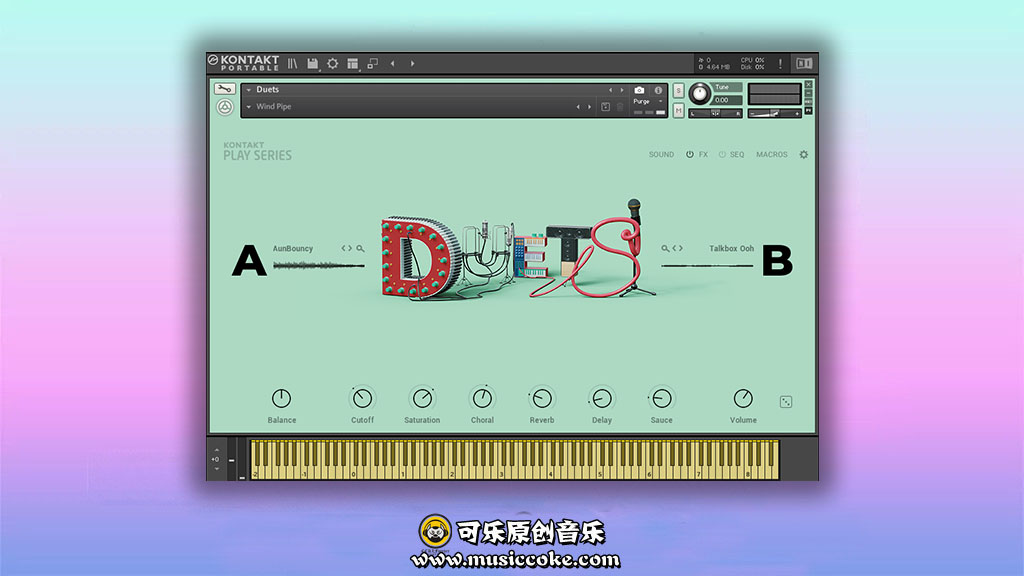Image resolution: width=1024 pixels, height=576 pixels.
Task: Go to next instrument in top toolbar
Action: tap(413, 63)
